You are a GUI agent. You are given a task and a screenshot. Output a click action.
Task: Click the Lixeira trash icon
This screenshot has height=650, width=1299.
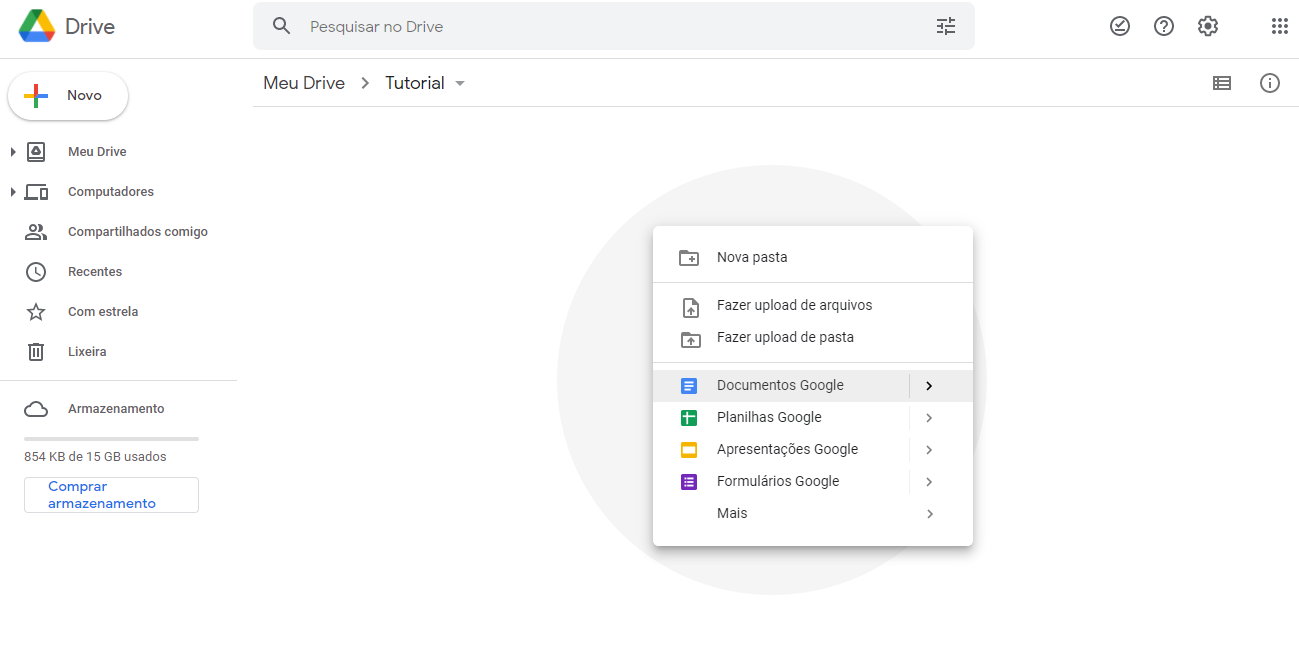pyautogui.click(x=36, y=352)
